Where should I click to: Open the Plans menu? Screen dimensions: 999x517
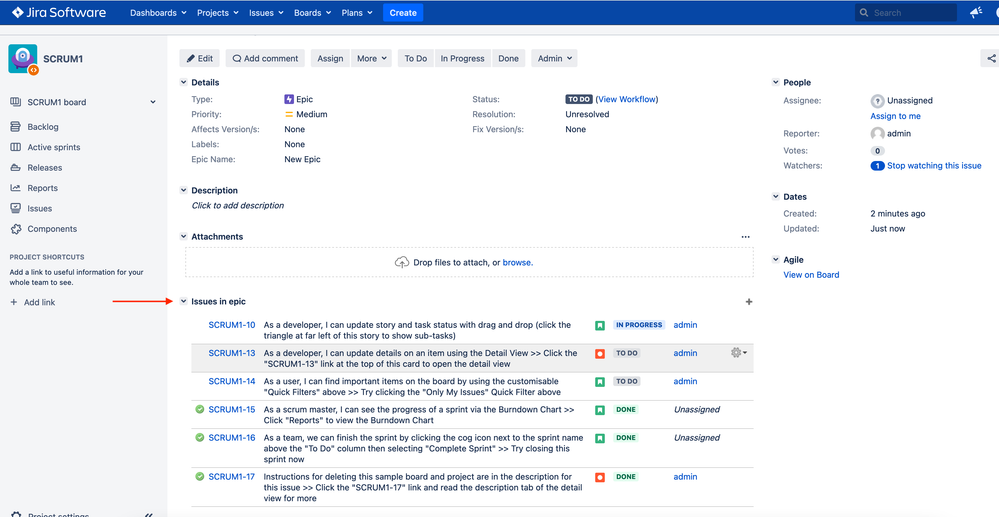click(x=357, y=13)
